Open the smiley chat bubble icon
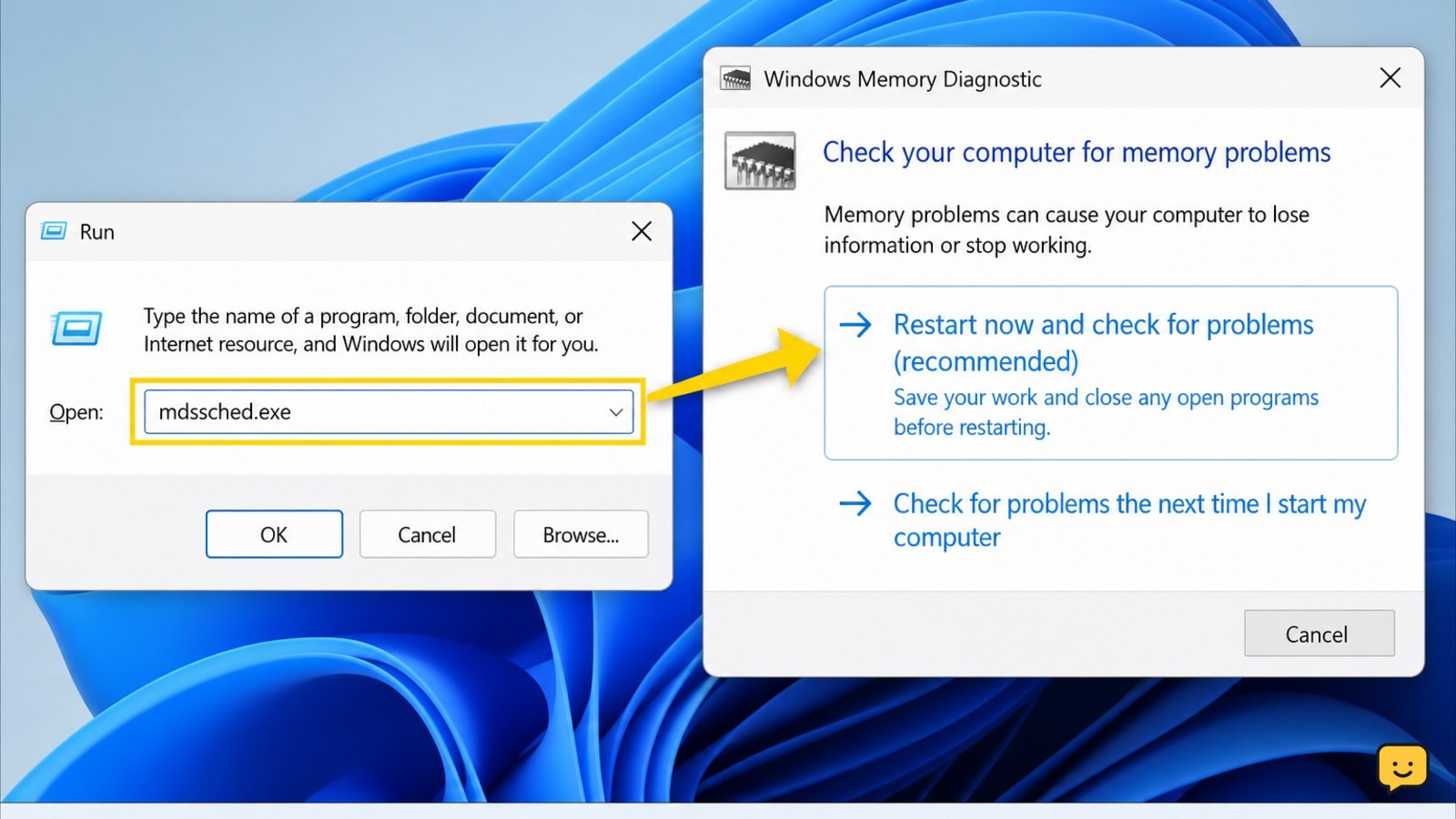Image resolution: width=1456 pixels, height=819 pixels. 1402,767
